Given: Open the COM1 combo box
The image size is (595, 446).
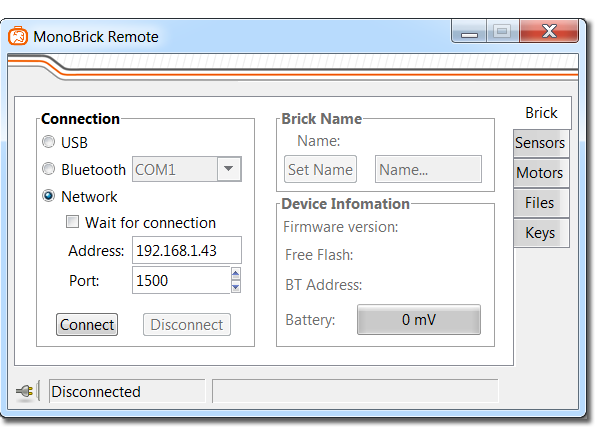Looking at the screenshot, I should [x=187, y=169].
